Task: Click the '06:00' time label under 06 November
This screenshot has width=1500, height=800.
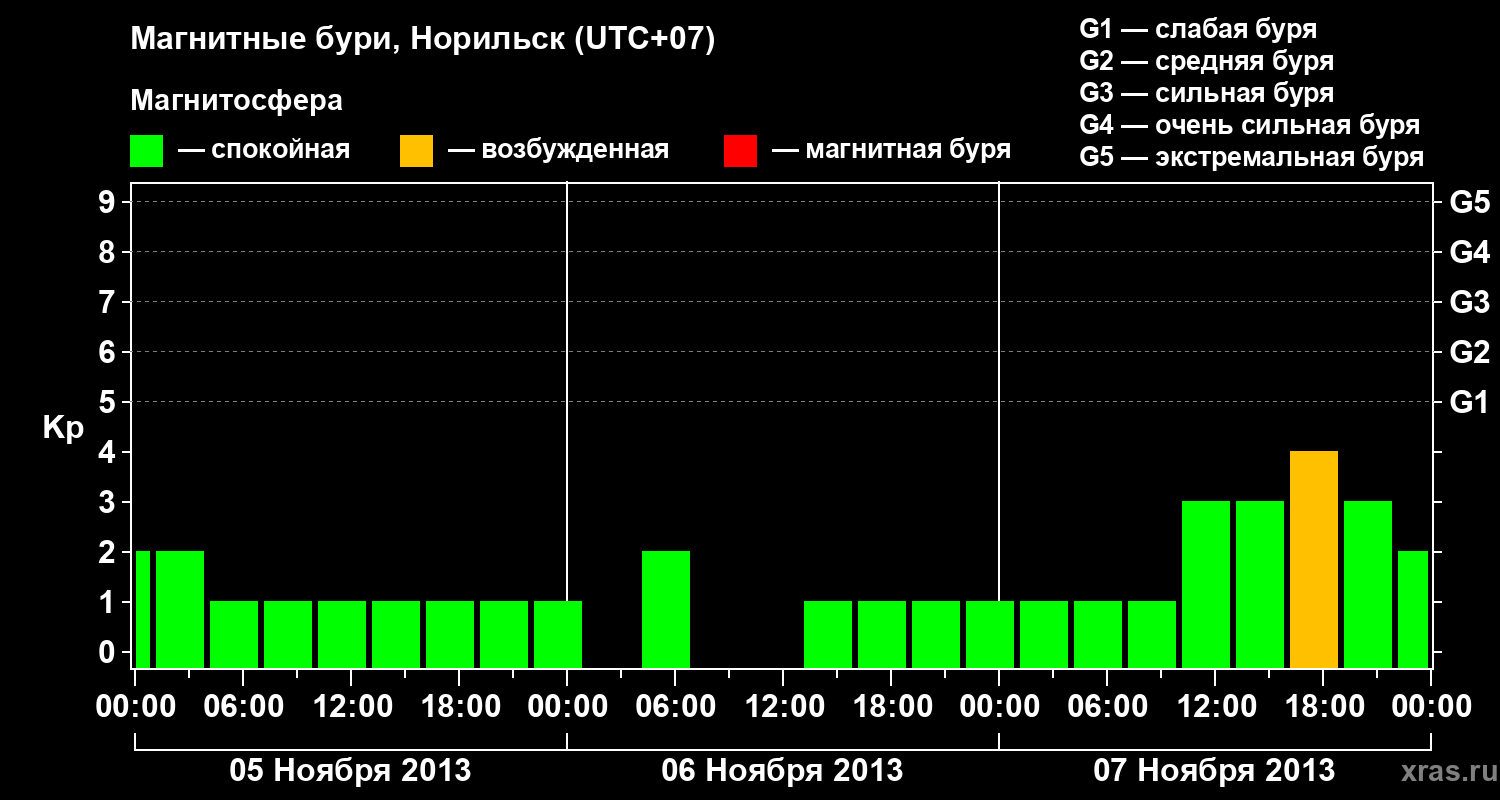Action: coord(675,706)
